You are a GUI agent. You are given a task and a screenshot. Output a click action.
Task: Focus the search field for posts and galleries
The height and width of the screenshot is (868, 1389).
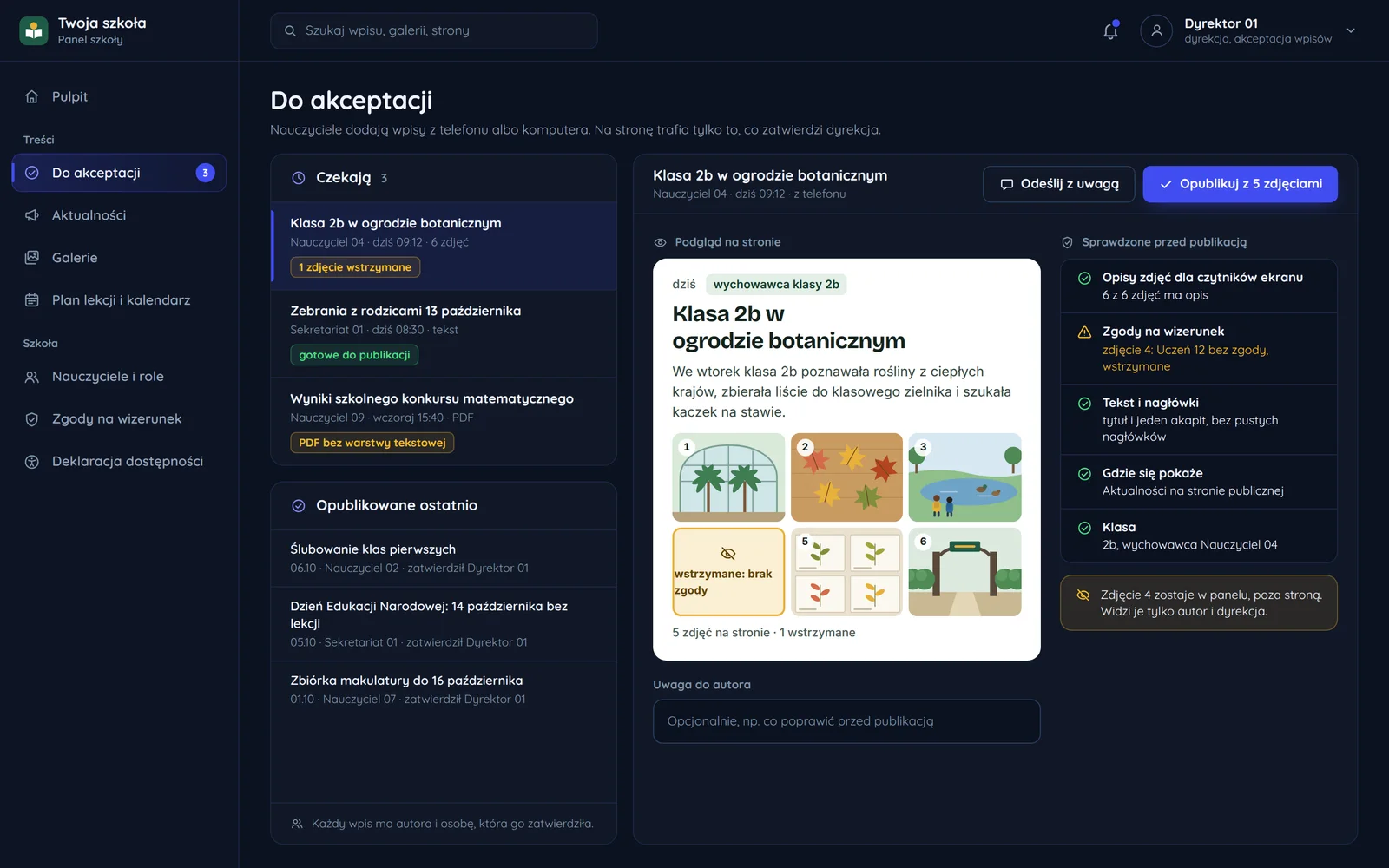(434, 30)
